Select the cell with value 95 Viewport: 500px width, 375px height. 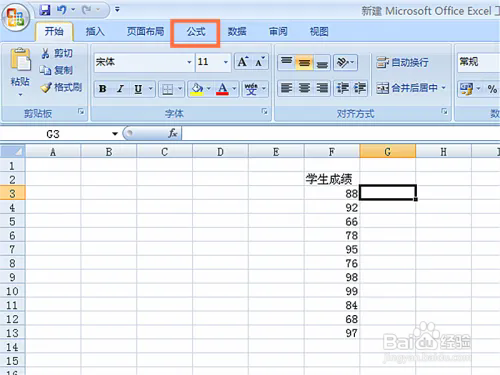pos(332,249)
